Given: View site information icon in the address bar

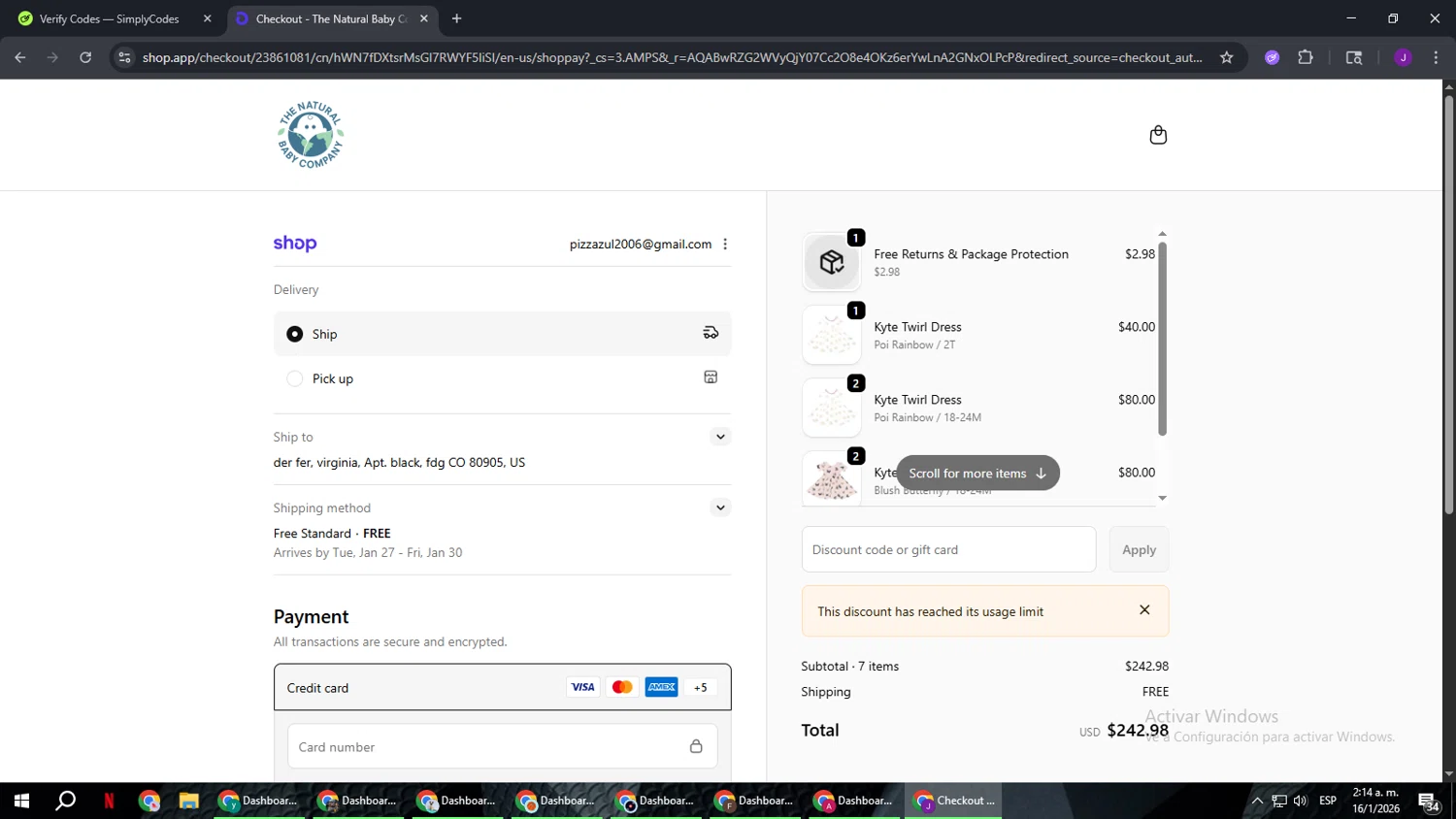Looking at the screenshot, I should [x=124, y=57].
